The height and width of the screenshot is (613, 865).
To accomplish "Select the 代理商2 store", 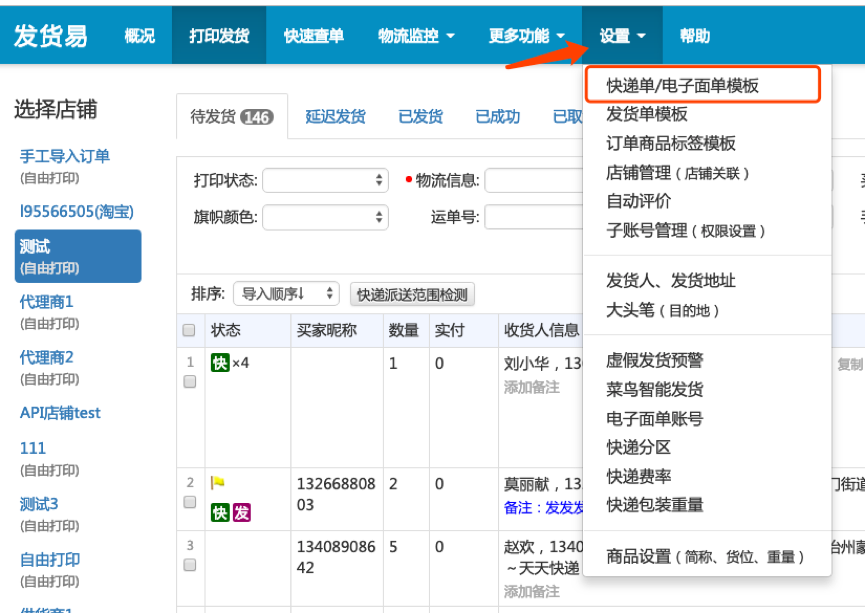I will (x=46, y=358).
